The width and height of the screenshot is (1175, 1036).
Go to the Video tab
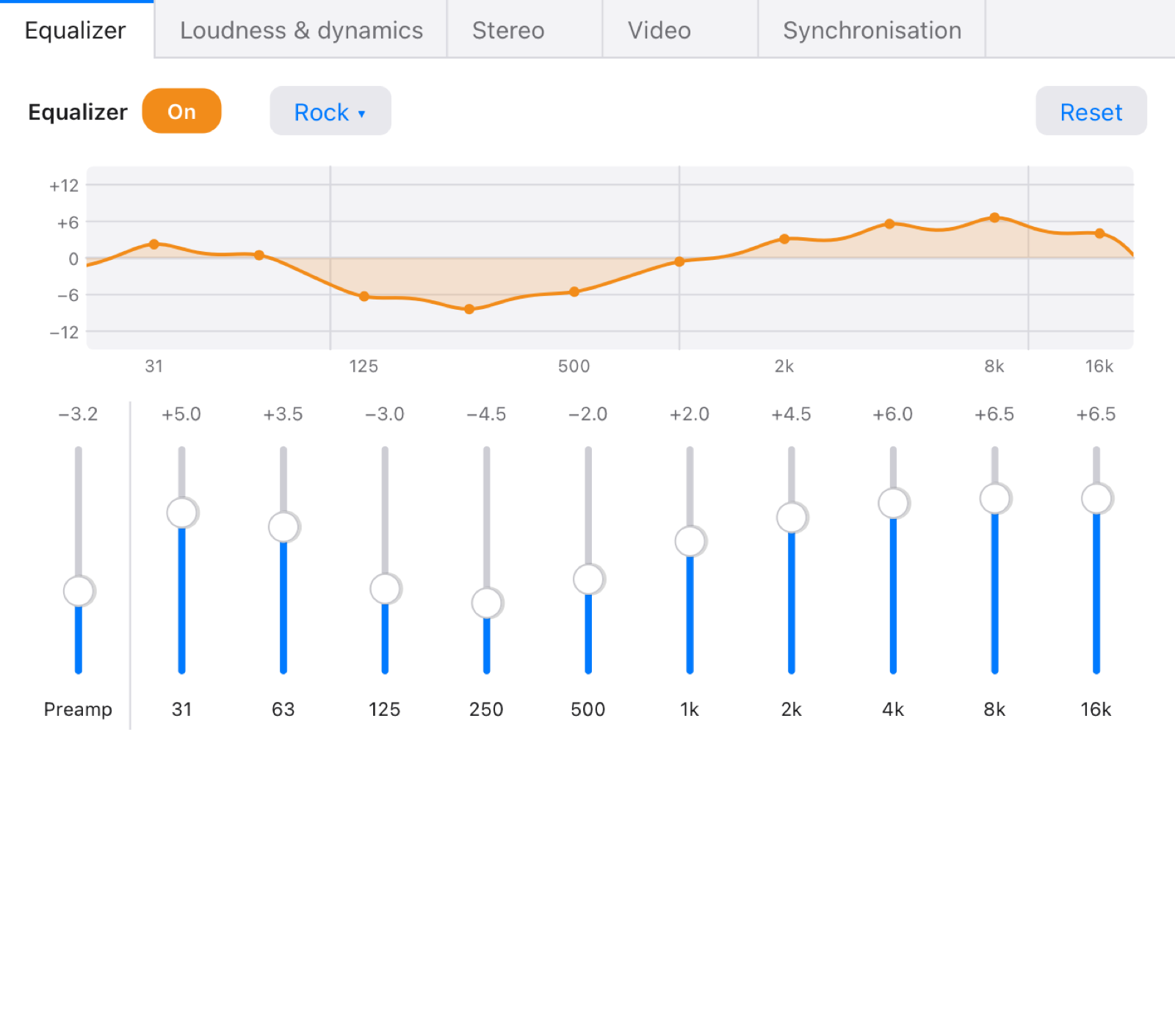tap(680, 30)
